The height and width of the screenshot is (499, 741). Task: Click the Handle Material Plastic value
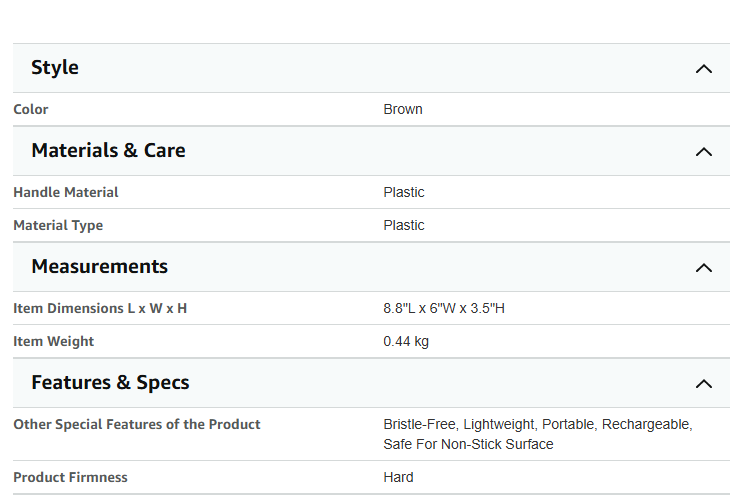[404, 192]
